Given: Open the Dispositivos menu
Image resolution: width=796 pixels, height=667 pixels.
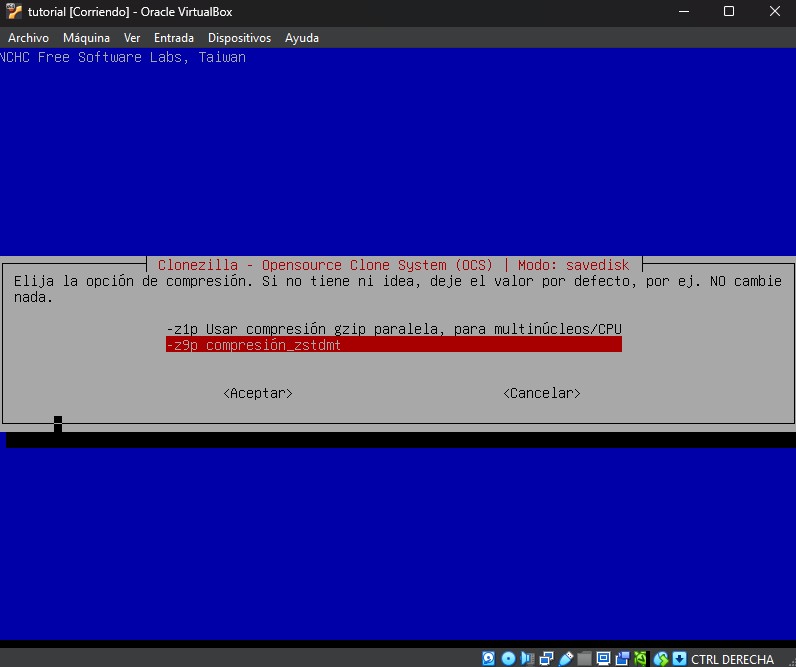Looking at the screenshot, I should coord(239,38).
